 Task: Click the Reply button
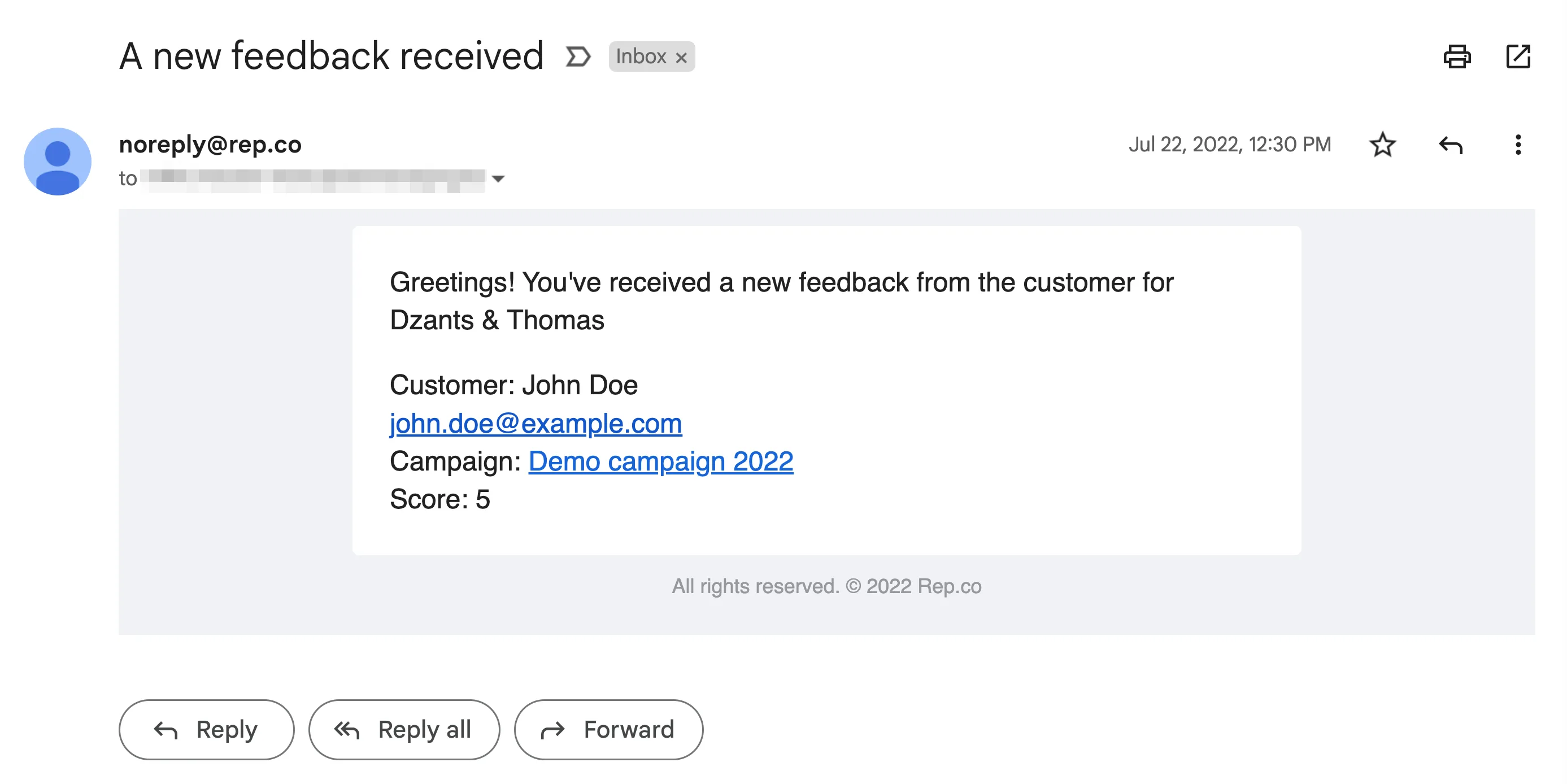point(206,729)
